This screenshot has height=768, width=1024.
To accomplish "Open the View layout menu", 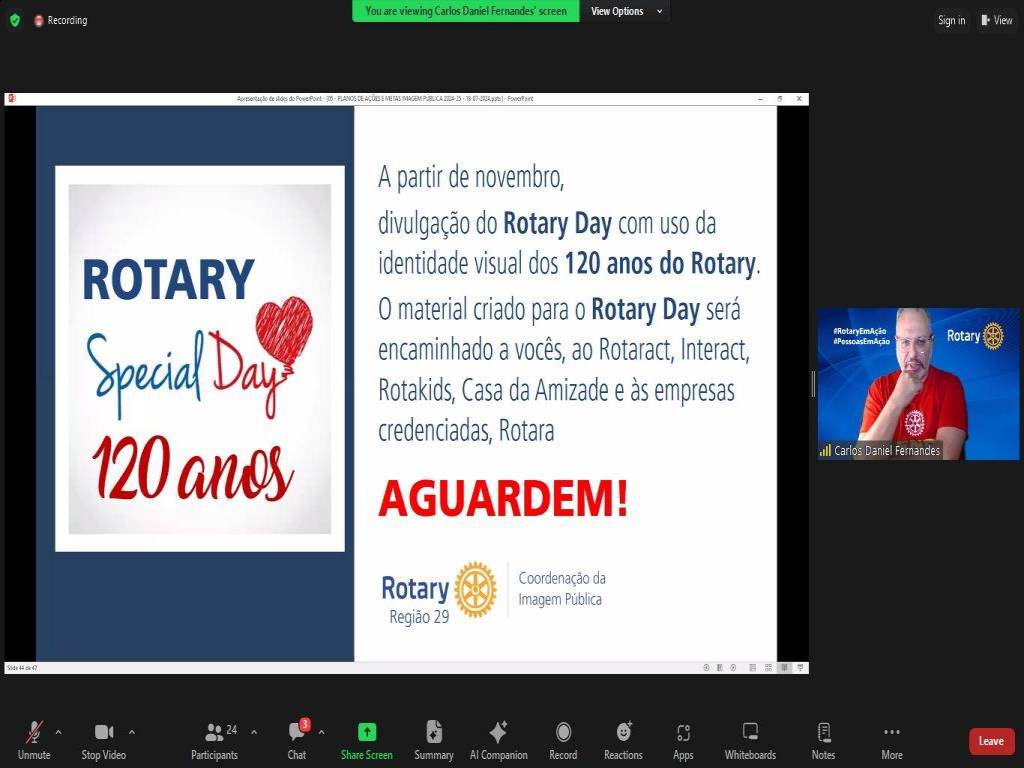I will pos(996,20).
